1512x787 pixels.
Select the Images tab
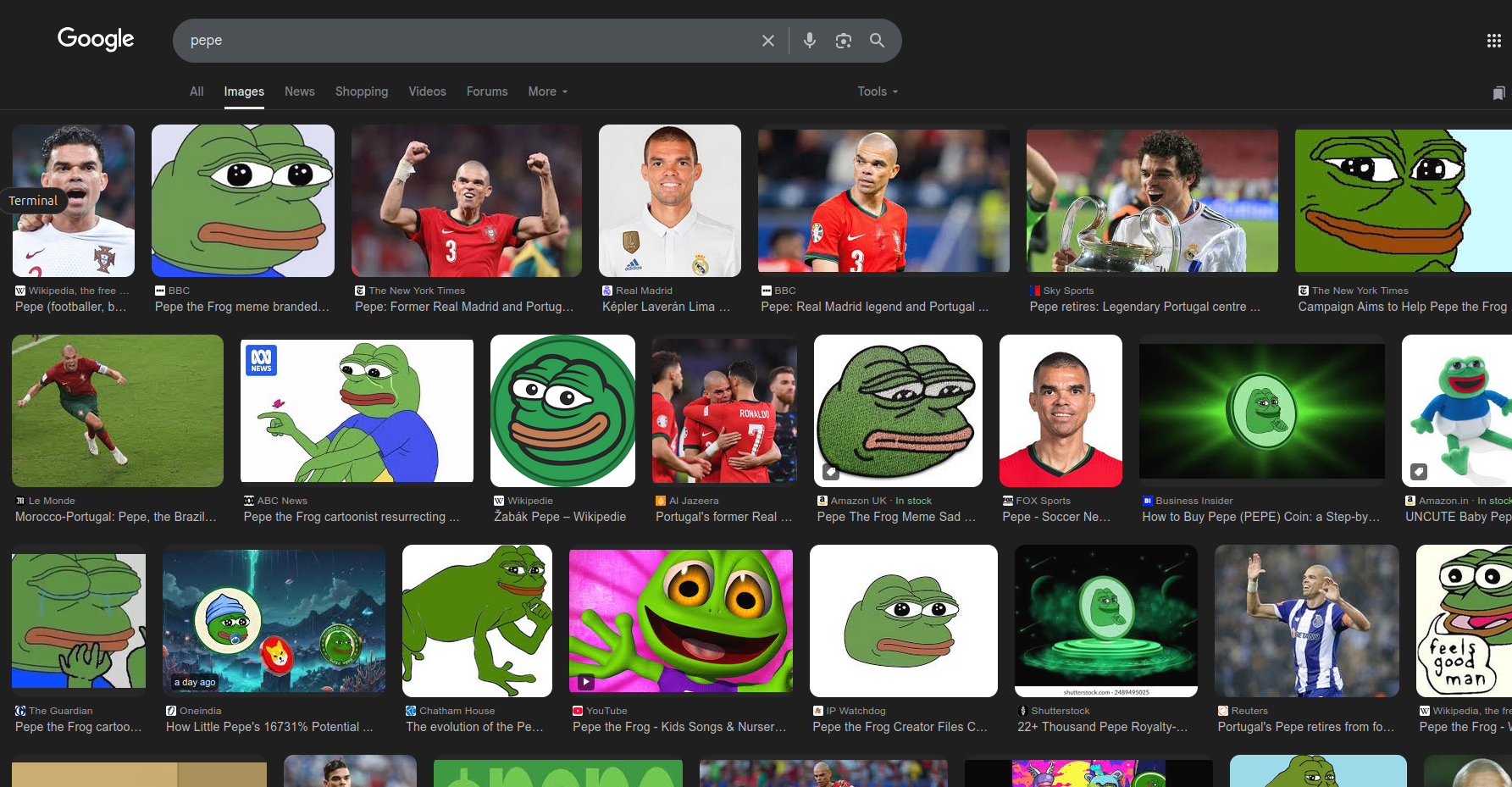244,91
